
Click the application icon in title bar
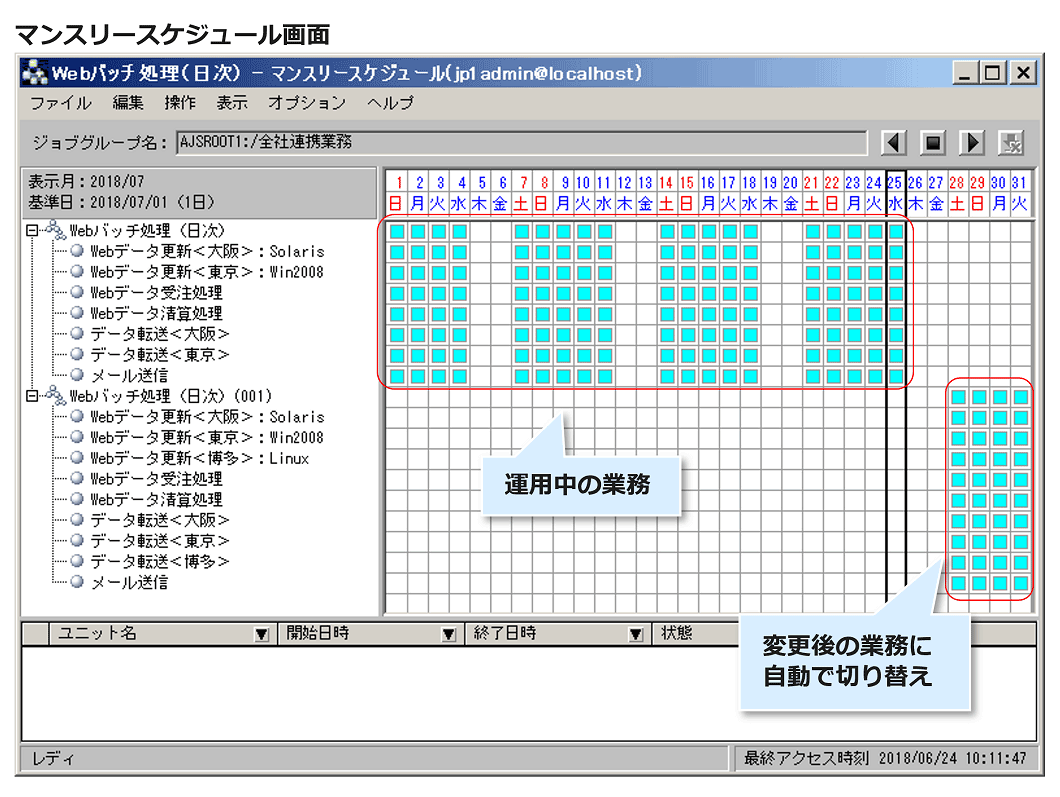(x=34, y=74)
